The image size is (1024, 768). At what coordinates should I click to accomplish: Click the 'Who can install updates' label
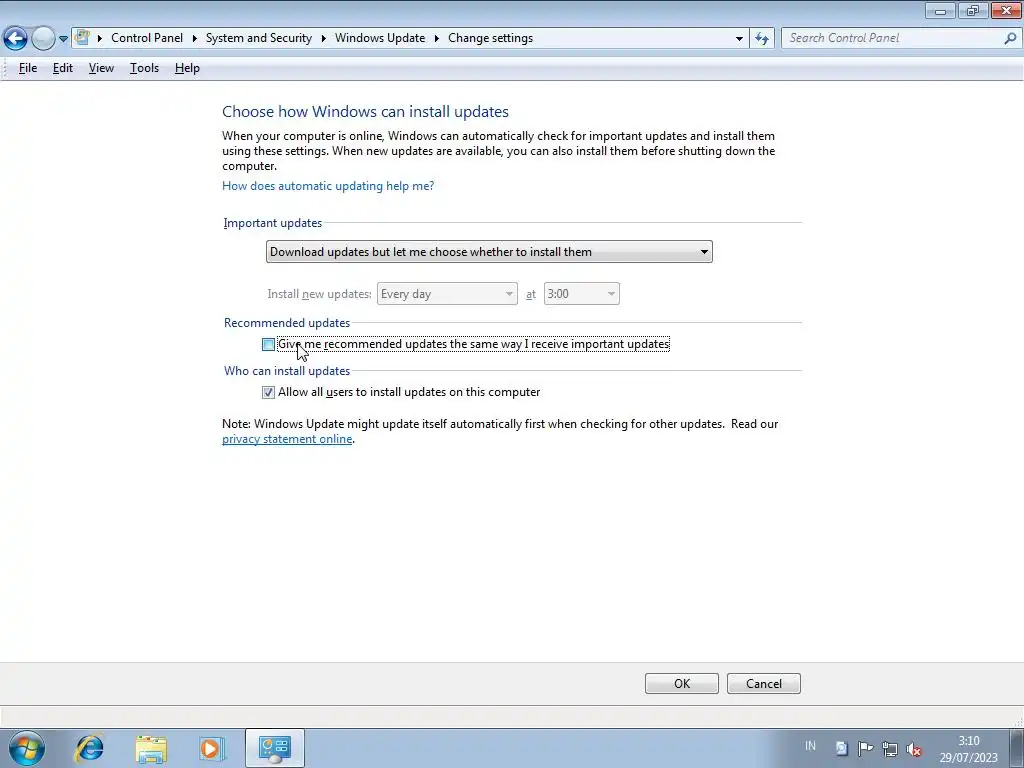pyautogui.click(x=287, y=371)
